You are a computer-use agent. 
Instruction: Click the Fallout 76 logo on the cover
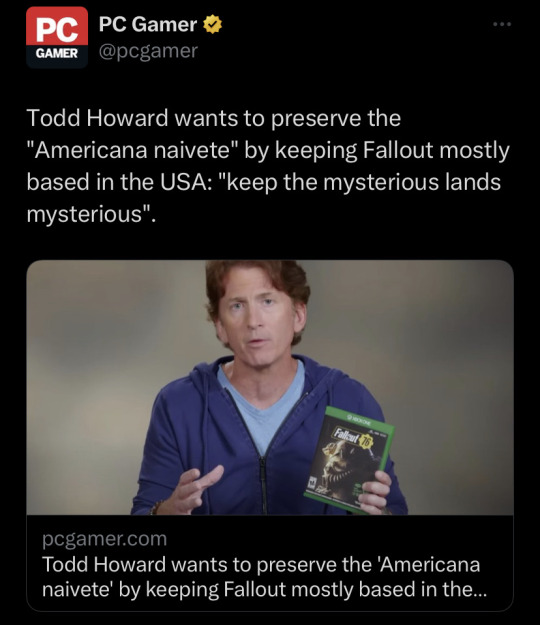coord(352,437)
